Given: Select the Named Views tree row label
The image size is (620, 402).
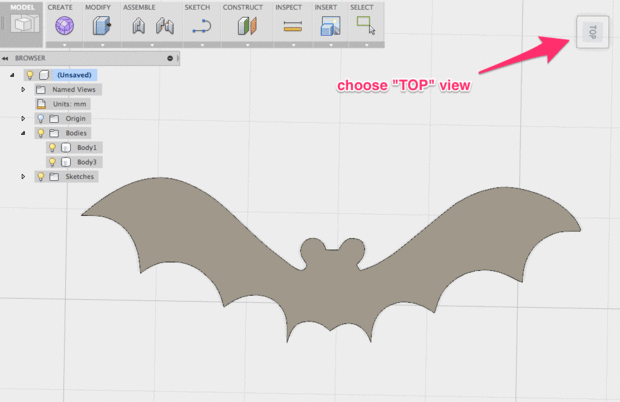Looking at the screenshot, I should click(74, 90).
